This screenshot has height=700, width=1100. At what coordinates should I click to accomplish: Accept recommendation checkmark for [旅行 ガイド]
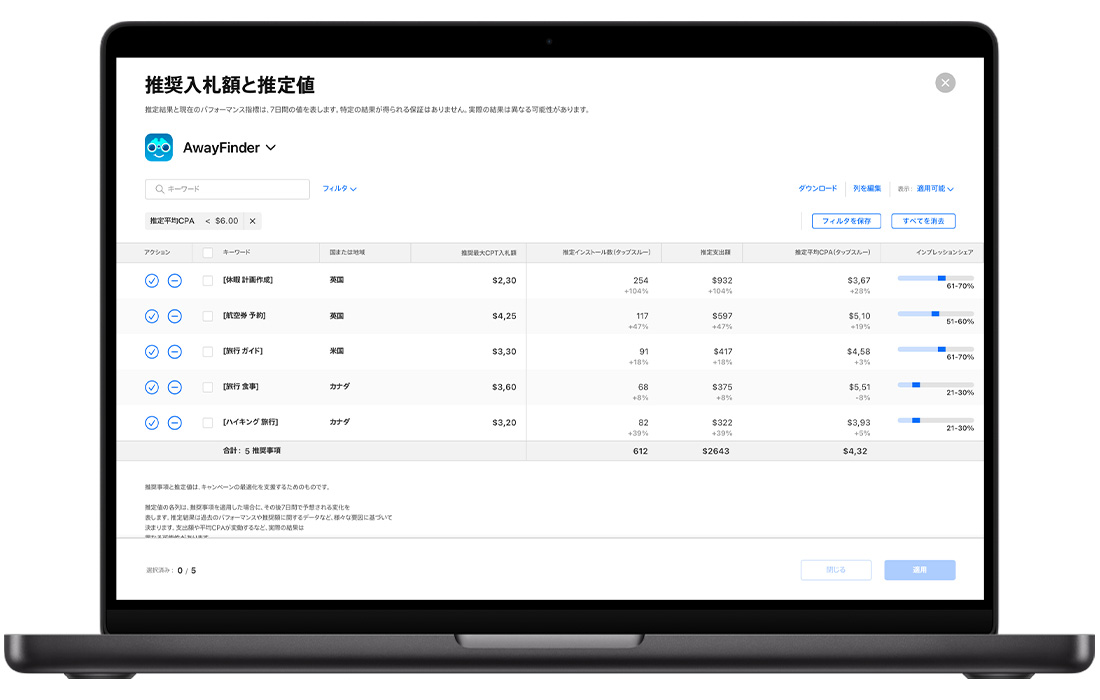click(x=152, y=352)
